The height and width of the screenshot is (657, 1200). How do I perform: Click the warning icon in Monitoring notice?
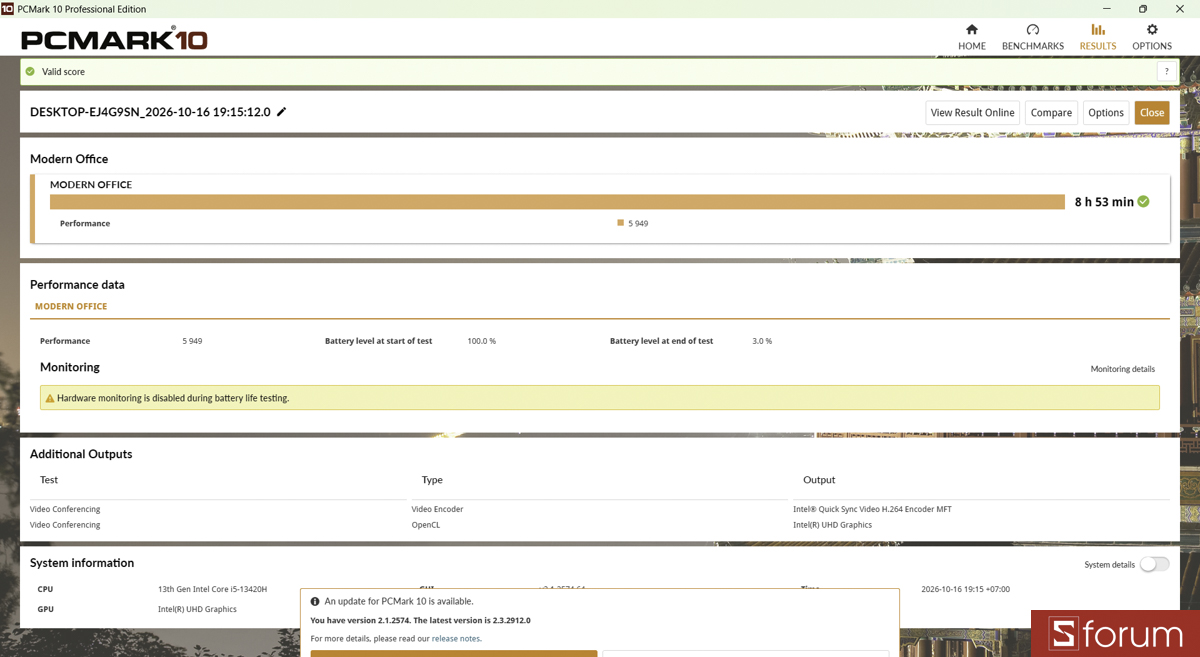pos(49,398)
